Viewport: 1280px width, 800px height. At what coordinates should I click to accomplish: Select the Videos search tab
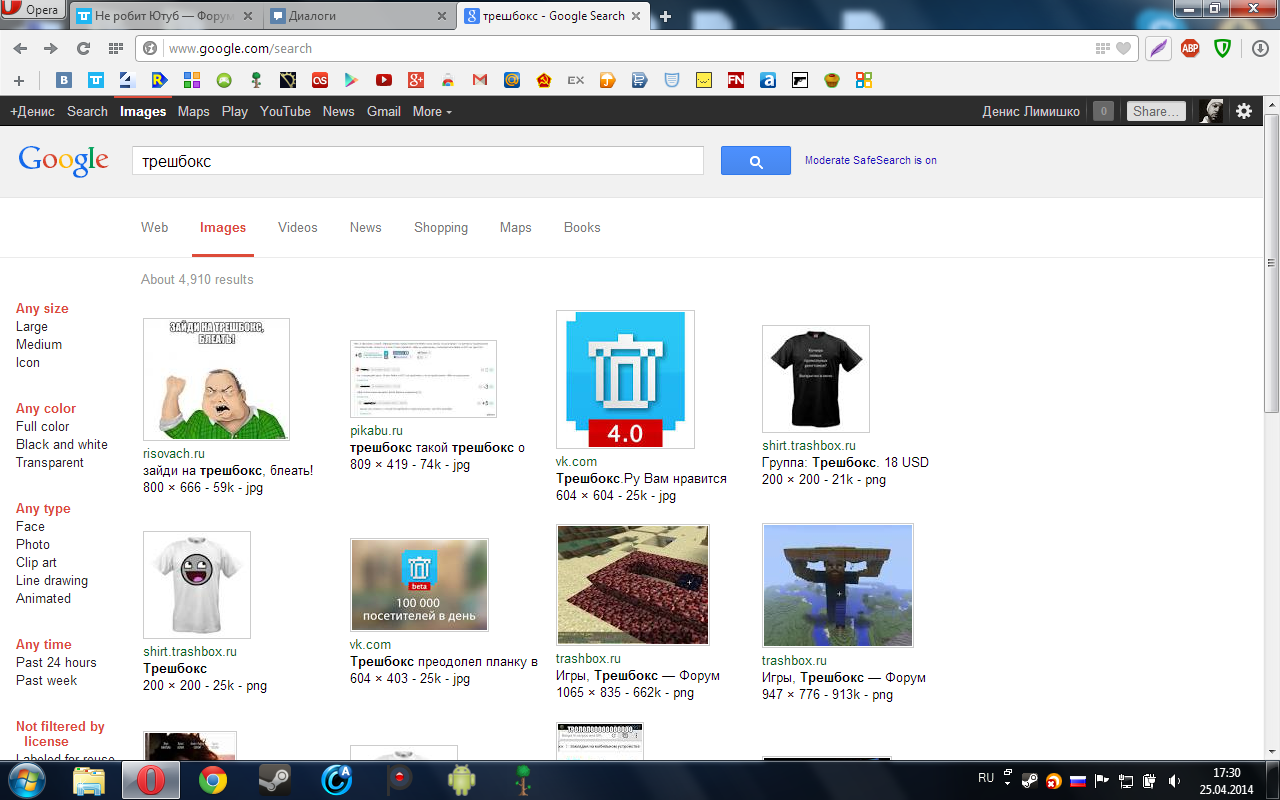tap(298, 227)
